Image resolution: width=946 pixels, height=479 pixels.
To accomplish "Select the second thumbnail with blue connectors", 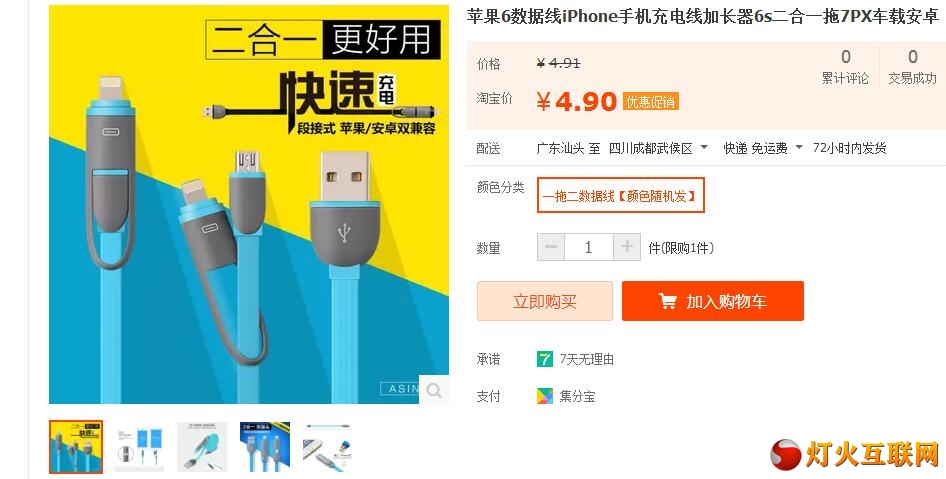I will pyautogui.click(x=139, y=447).
